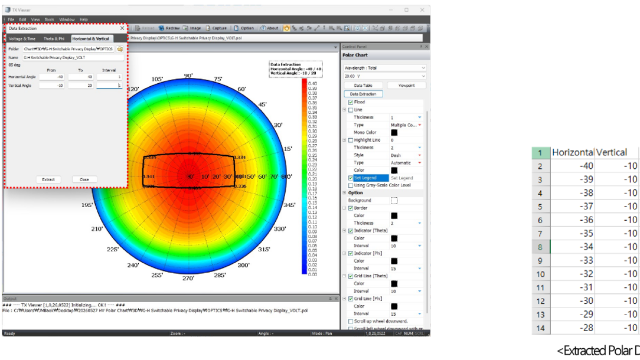640x360 pixels.
Task: Click the Folder path field
Action: (x=69, y=49)
